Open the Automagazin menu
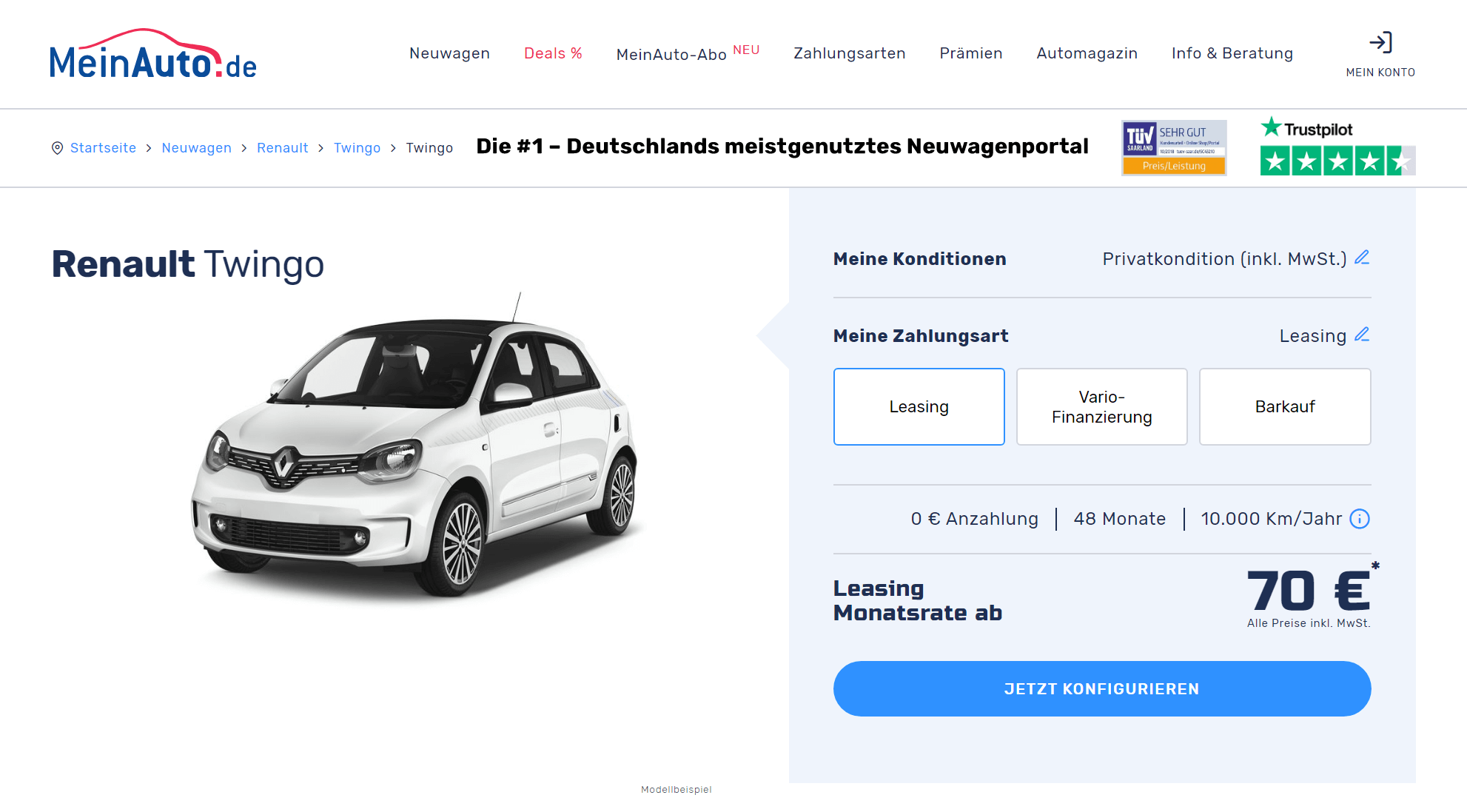This screenshot has height=812, width=1467. tap(1087, 53)
